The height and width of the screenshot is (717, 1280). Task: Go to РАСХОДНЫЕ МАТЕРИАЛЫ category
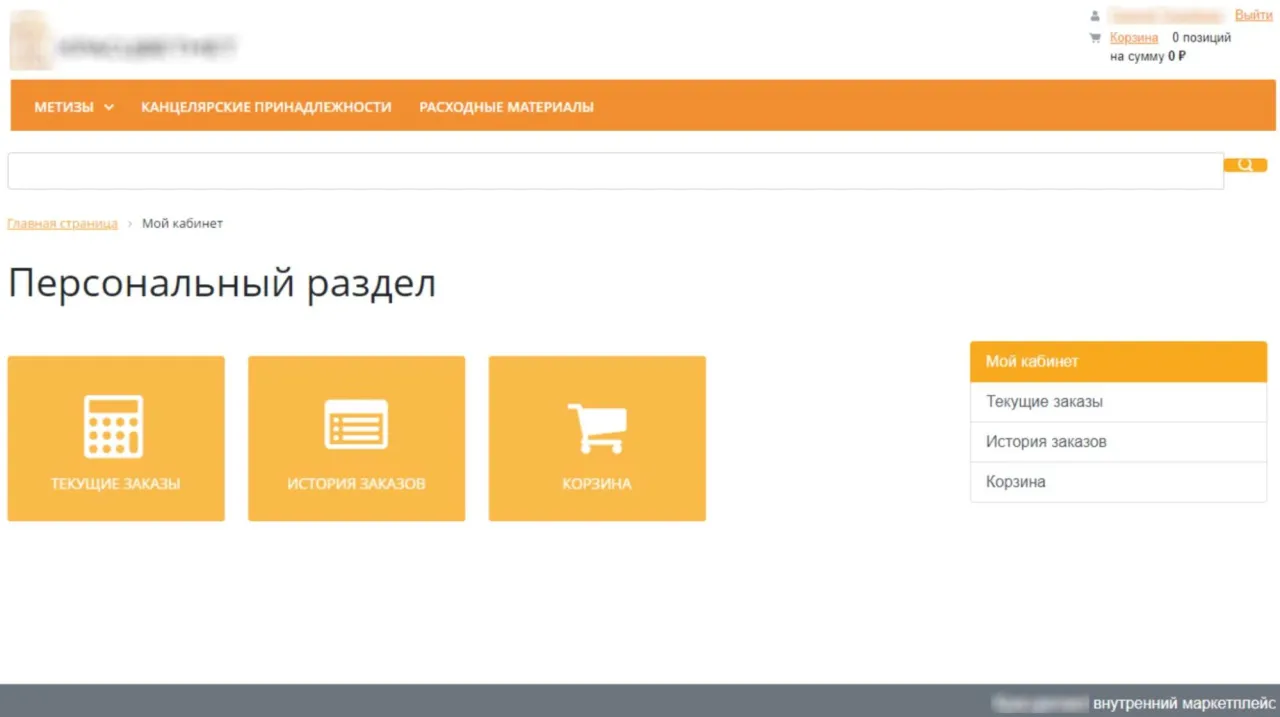tap(506, 107)
